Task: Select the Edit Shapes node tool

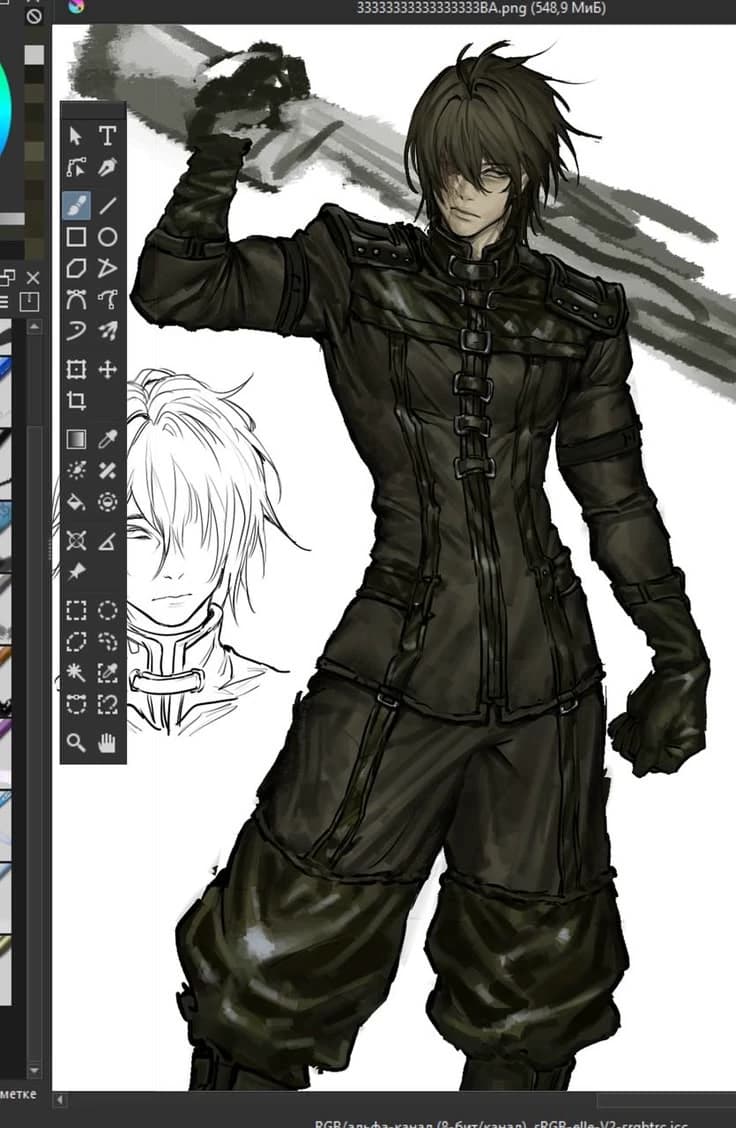Action: 76,168
